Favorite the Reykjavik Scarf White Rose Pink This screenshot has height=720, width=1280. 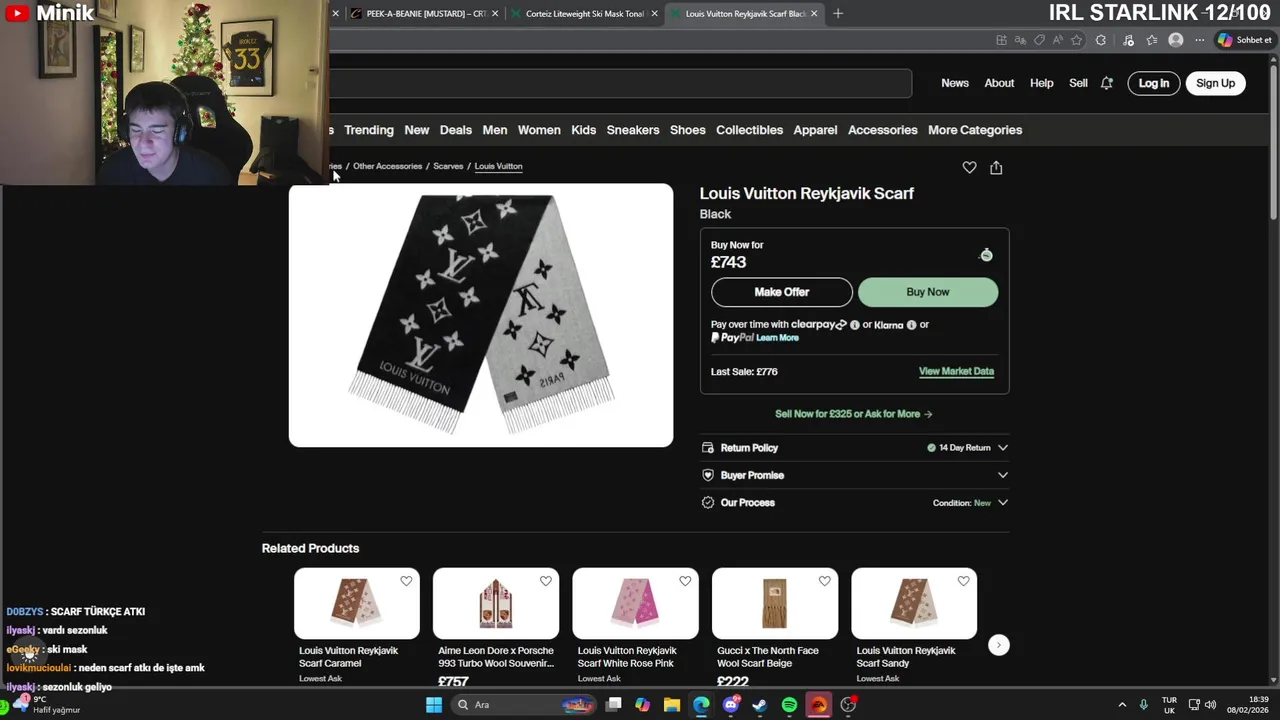[685, 581]
